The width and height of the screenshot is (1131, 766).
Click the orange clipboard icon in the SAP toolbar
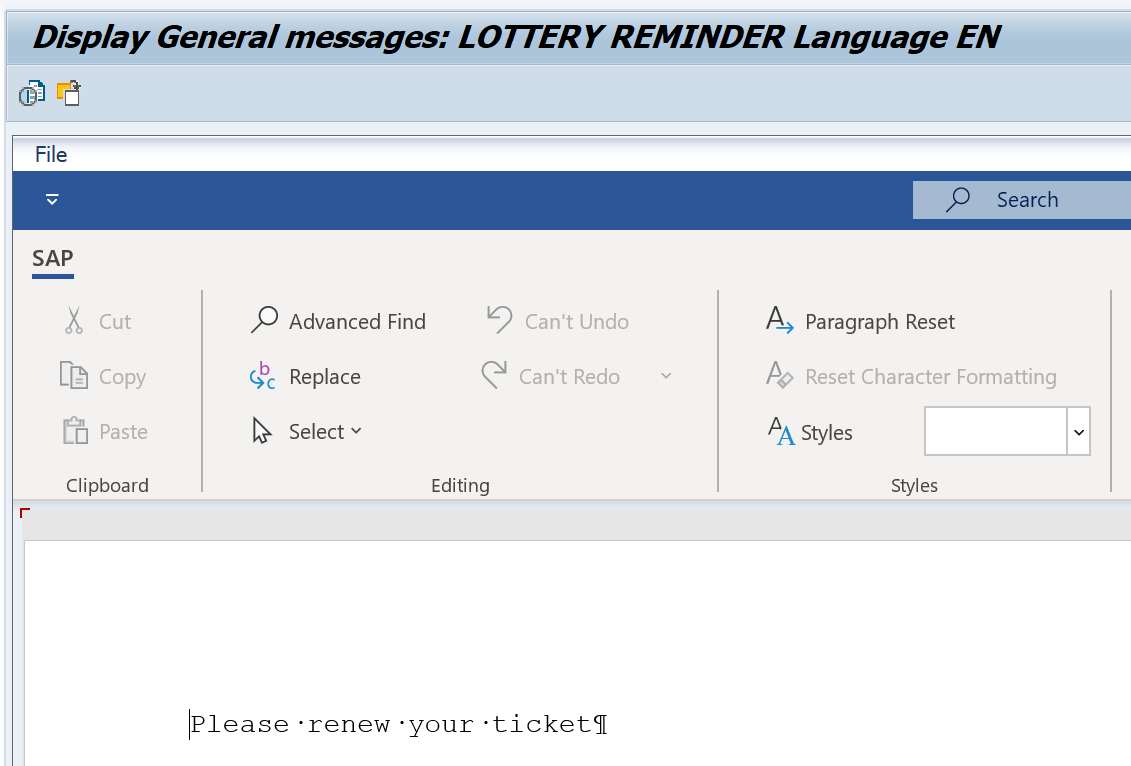69,93
